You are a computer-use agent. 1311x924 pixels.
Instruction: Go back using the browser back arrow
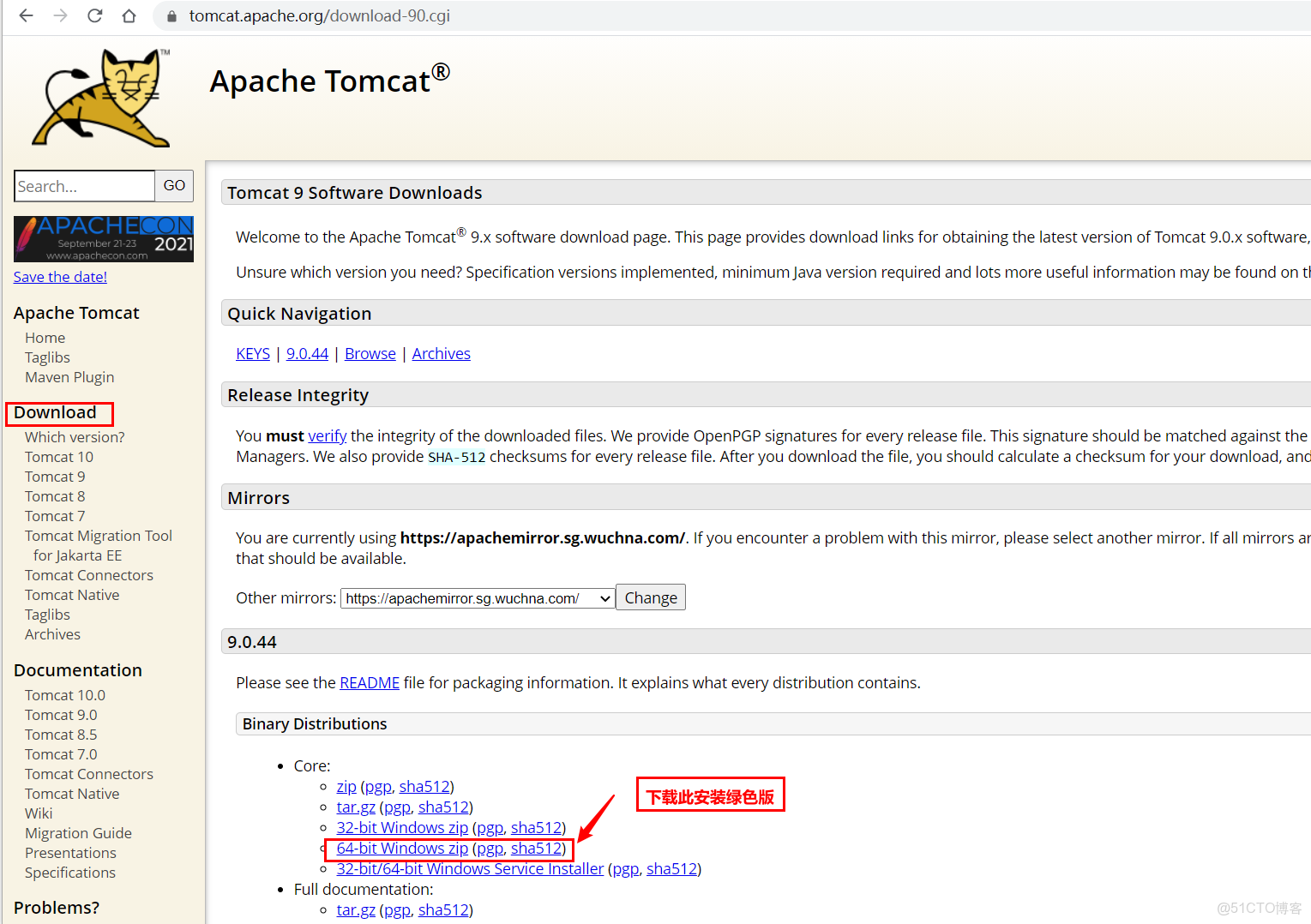tap(27, 15)
